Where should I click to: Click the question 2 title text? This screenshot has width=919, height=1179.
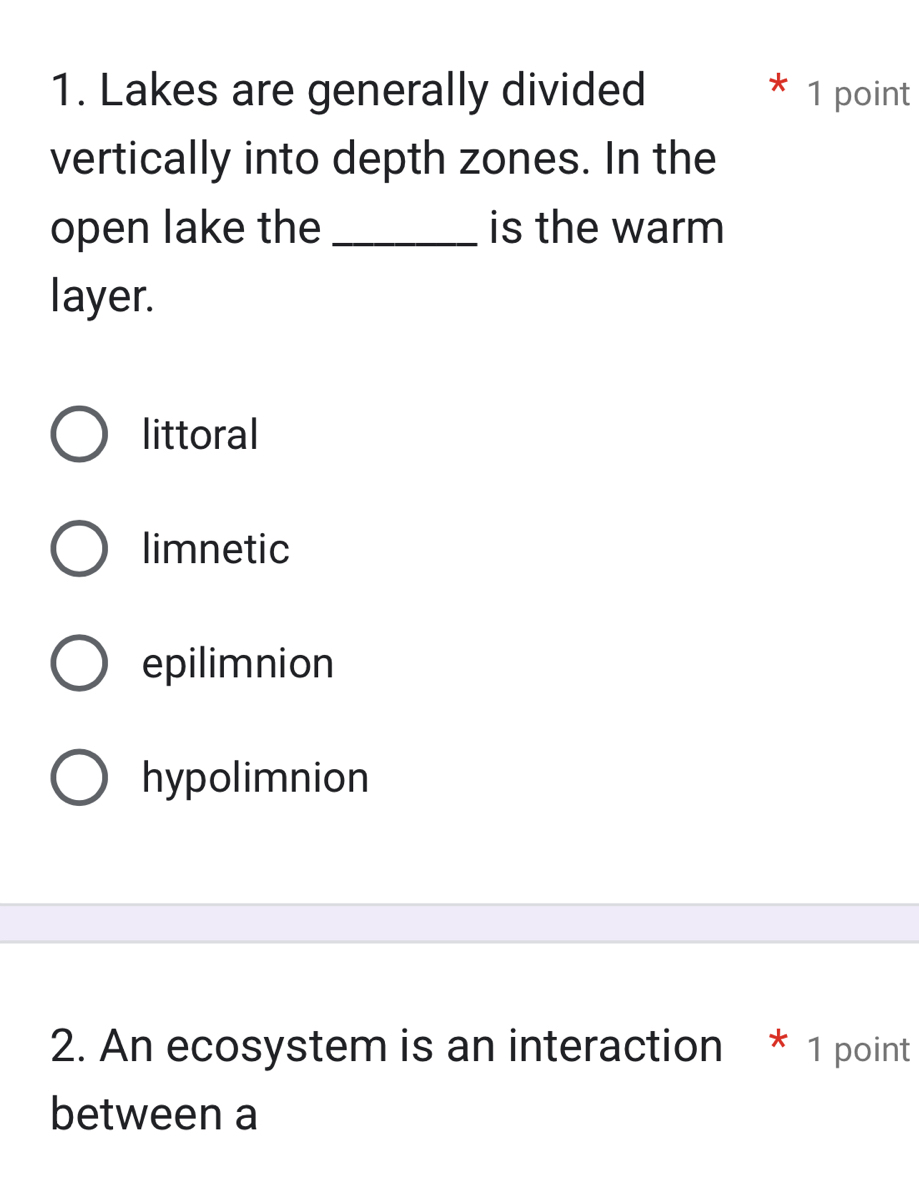[x=385, y=1045]
